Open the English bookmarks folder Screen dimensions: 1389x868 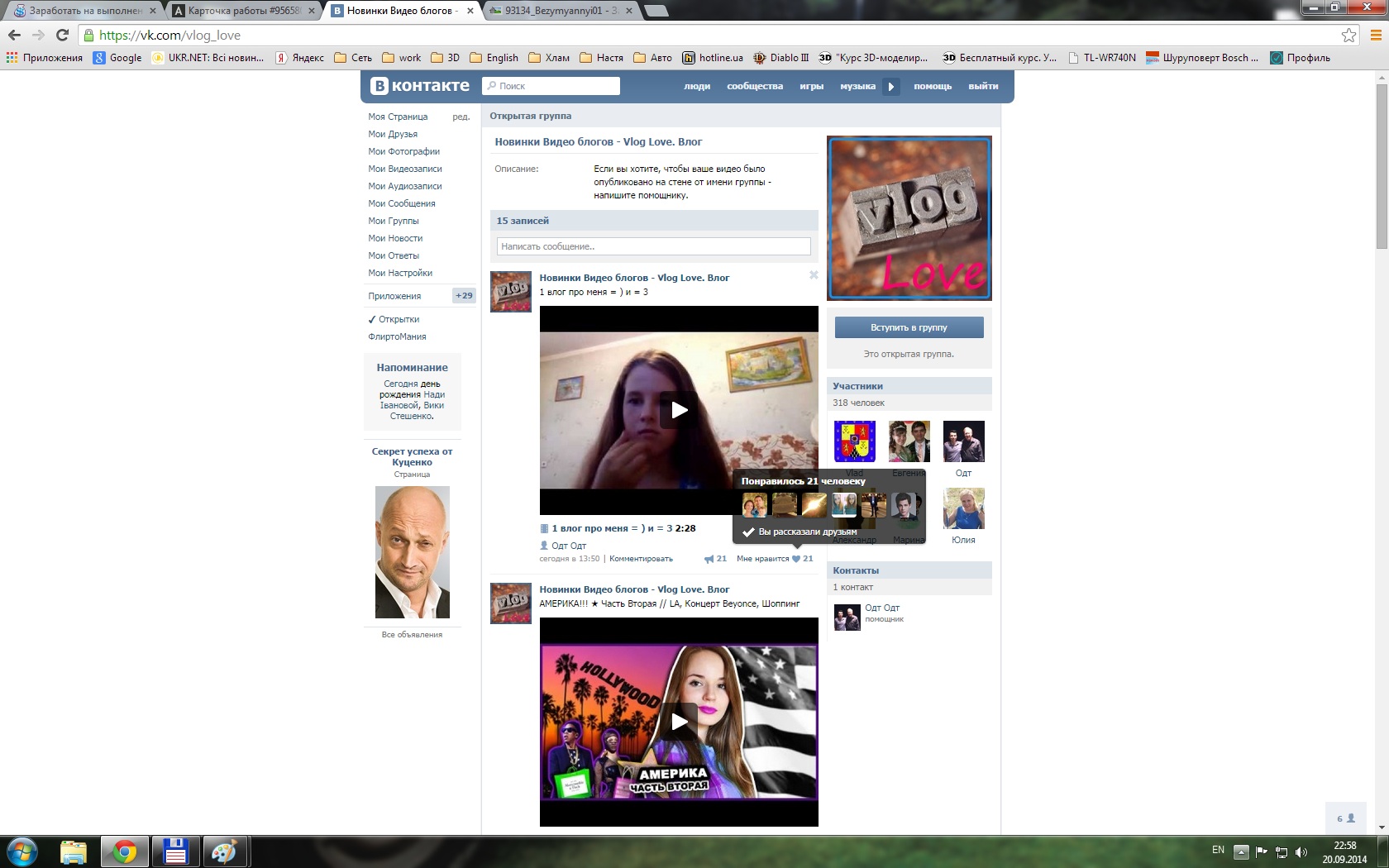click(494, 58)
